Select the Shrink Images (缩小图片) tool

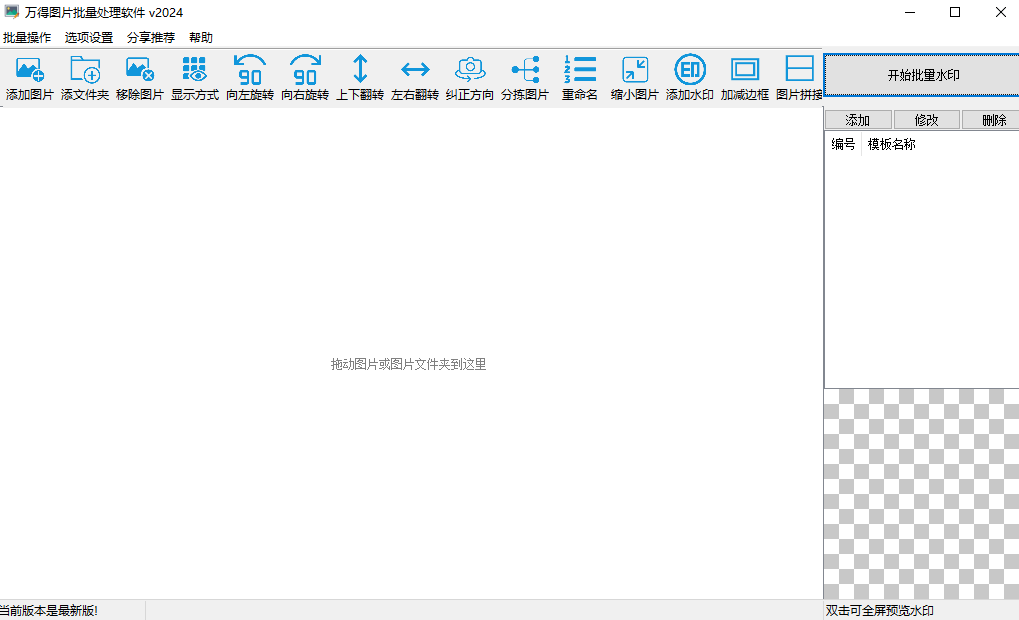tap(635, 78)
